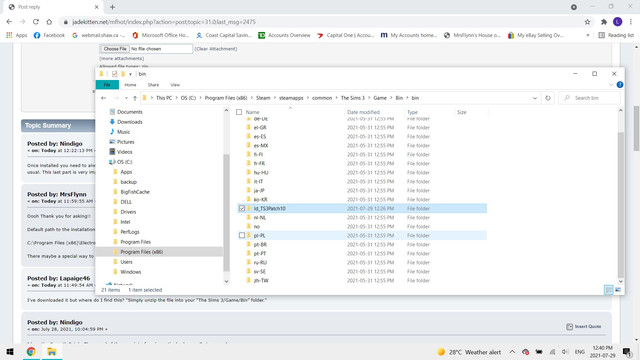Reload the Chrome page

point(36,22)
